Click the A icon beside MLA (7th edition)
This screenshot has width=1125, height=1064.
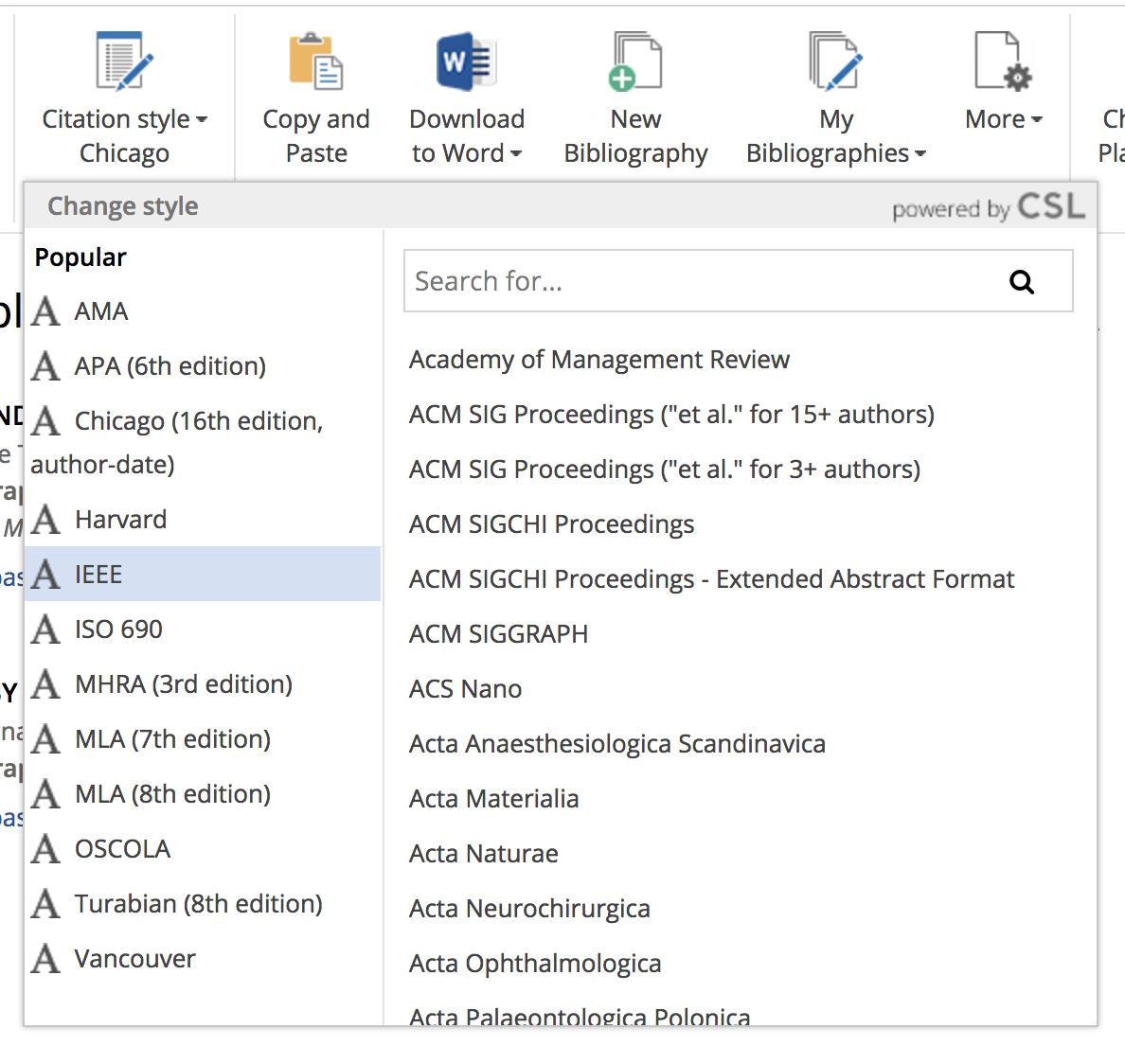45,738
